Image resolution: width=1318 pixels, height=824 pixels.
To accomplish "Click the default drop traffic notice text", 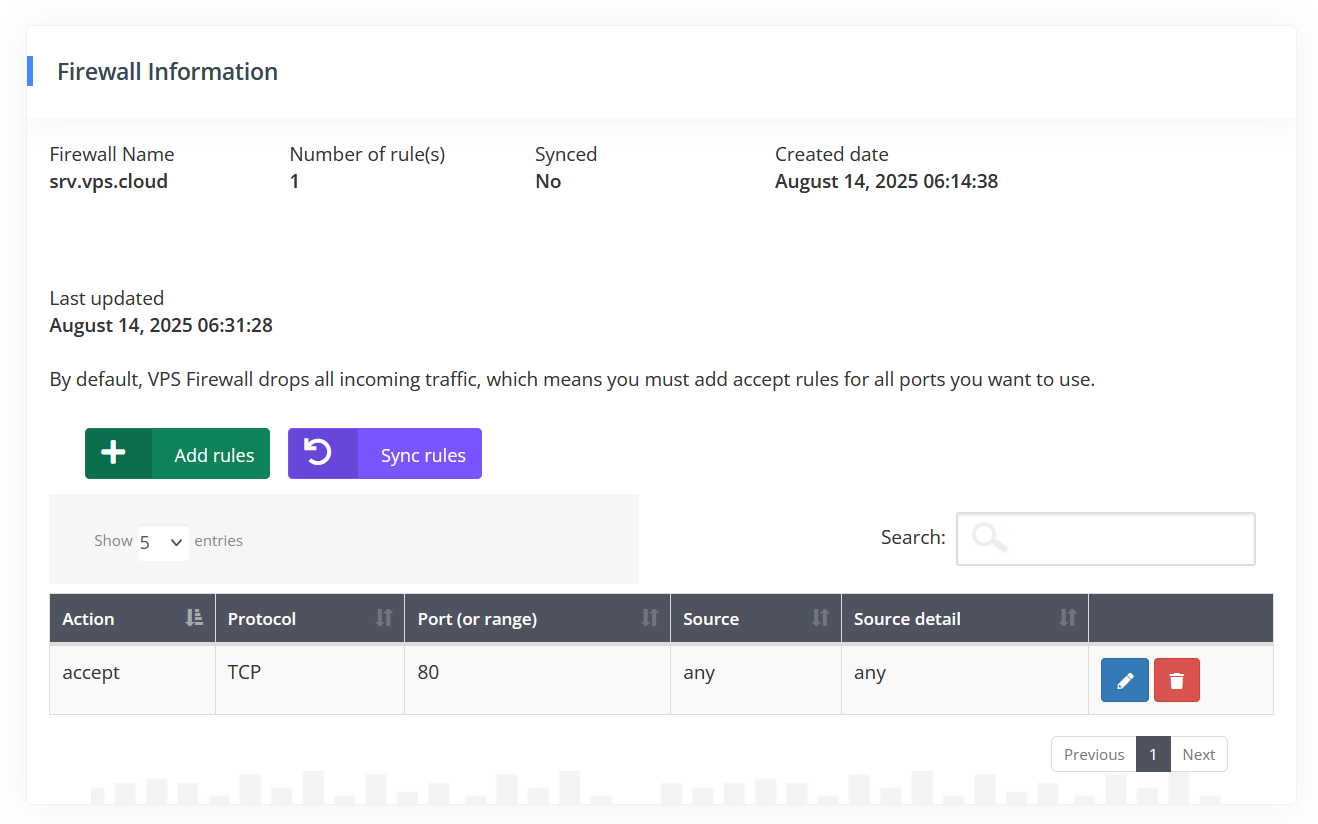I will click(x=572, y=380).
